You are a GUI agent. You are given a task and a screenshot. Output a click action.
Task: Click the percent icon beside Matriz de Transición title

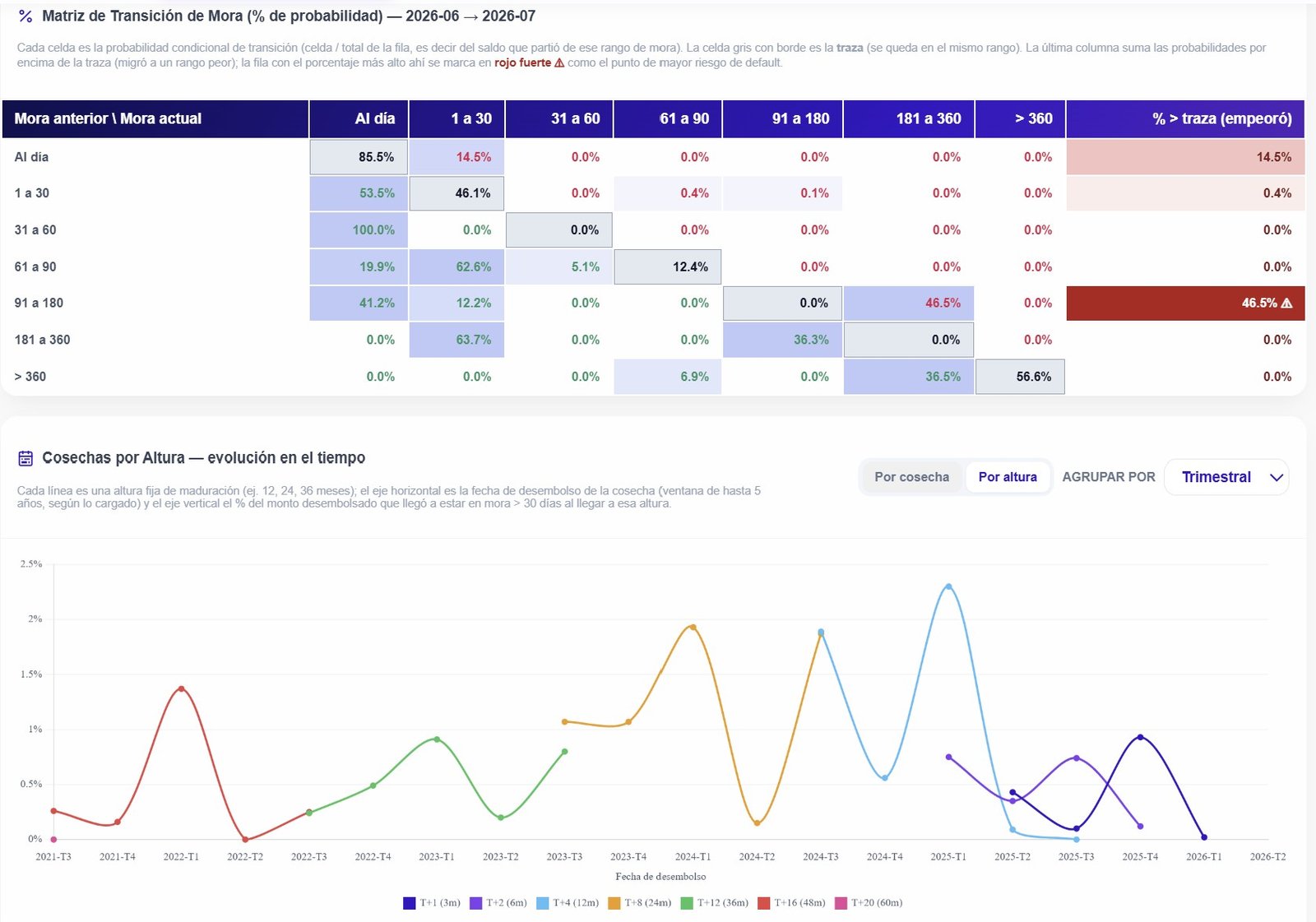25,16
